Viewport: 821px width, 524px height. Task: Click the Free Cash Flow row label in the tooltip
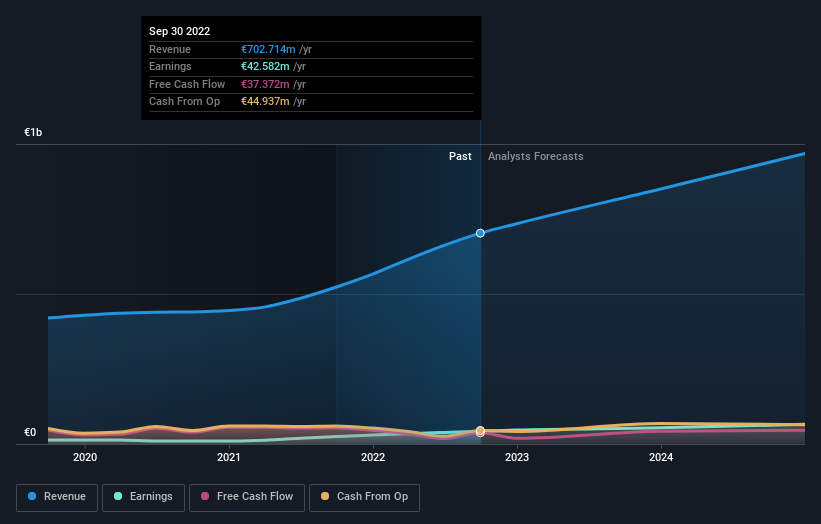(x=187, y=84)
